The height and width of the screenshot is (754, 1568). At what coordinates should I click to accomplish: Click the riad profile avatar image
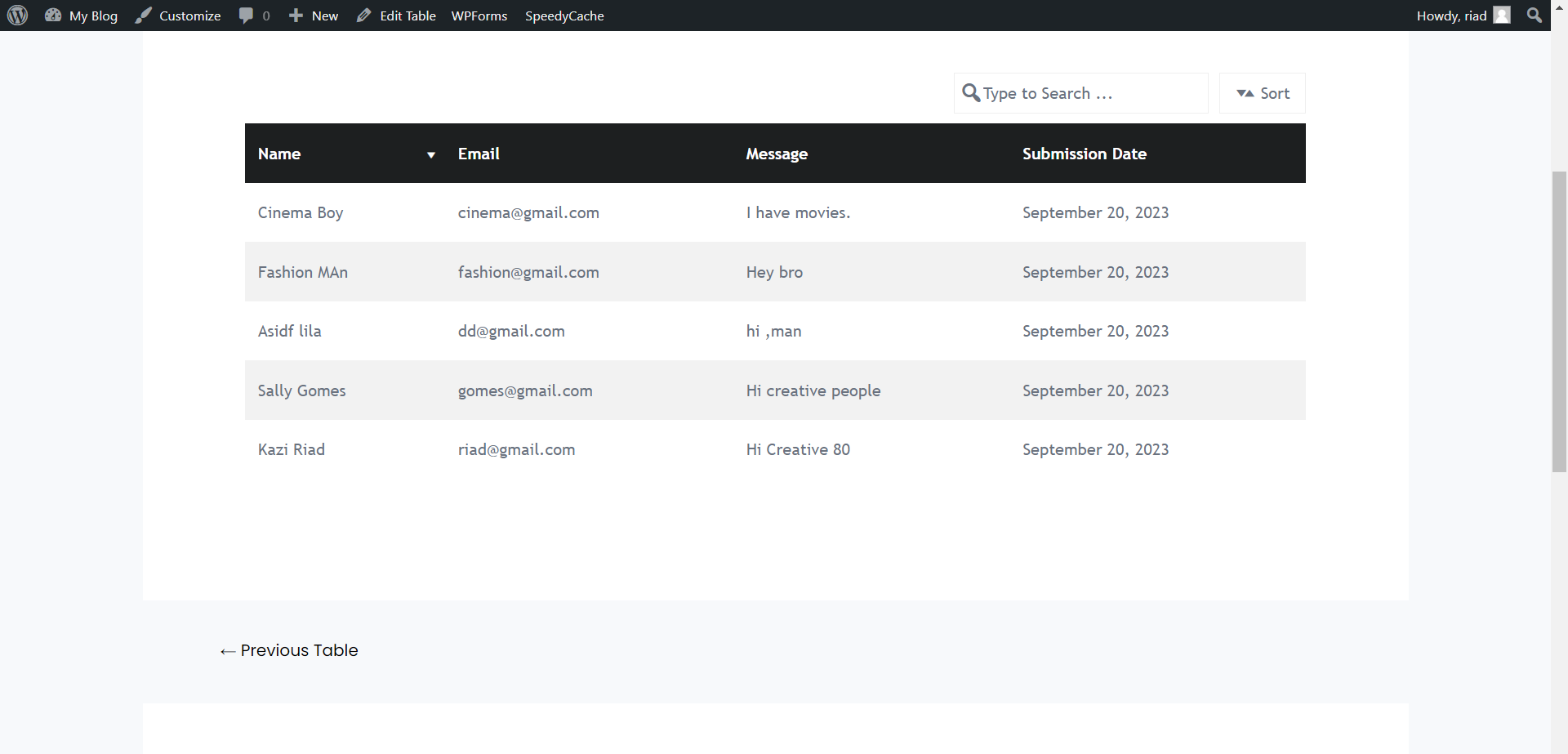tap(1502, 15)
